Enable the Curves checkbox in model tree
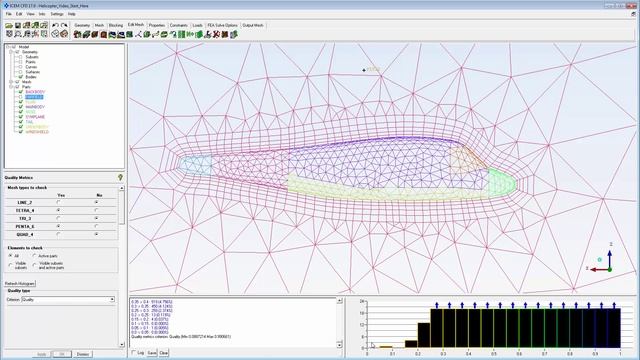 [20, 67]
